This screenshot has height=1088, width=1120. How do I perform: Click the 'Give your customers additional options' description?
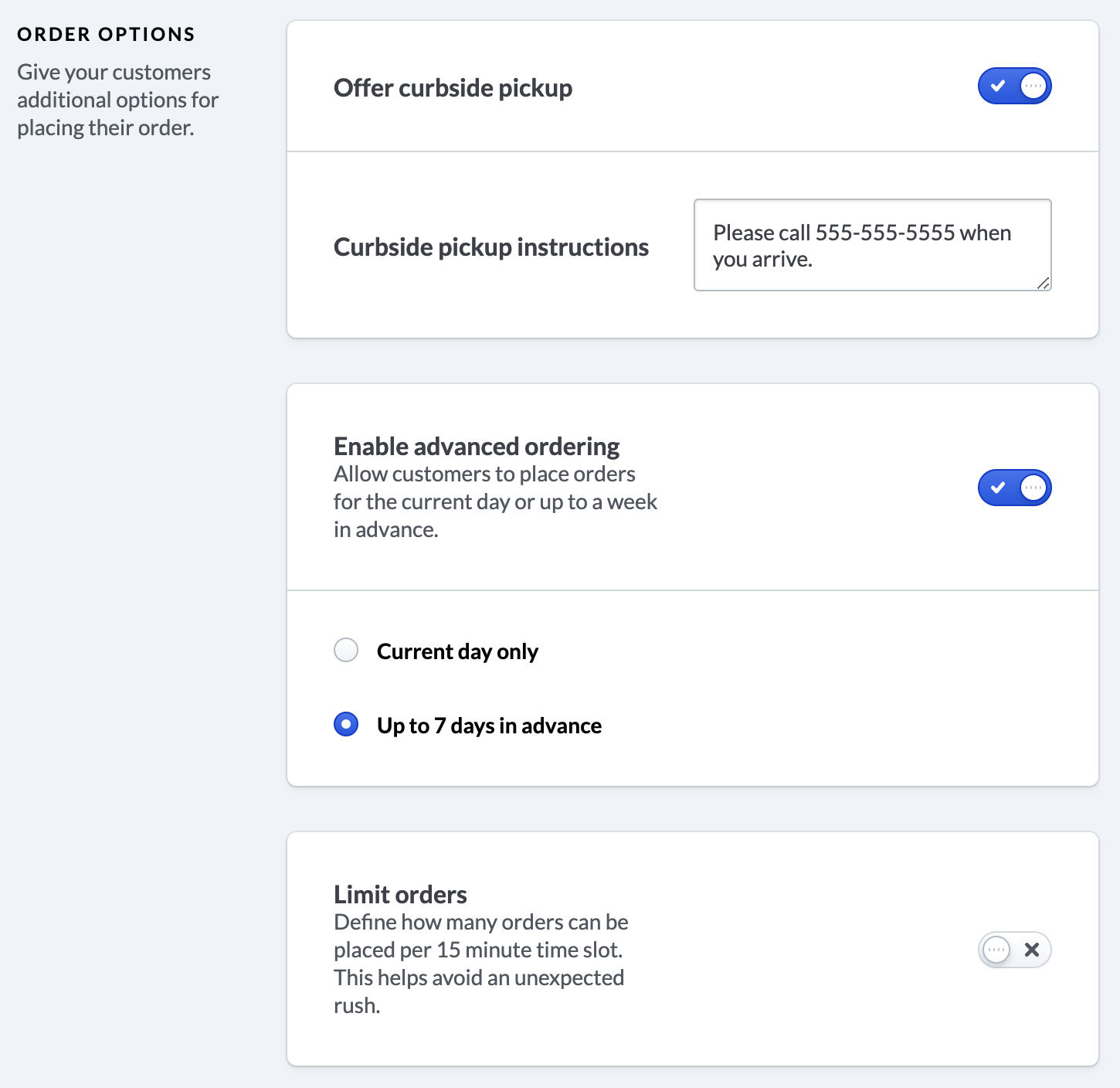(118, 100)
